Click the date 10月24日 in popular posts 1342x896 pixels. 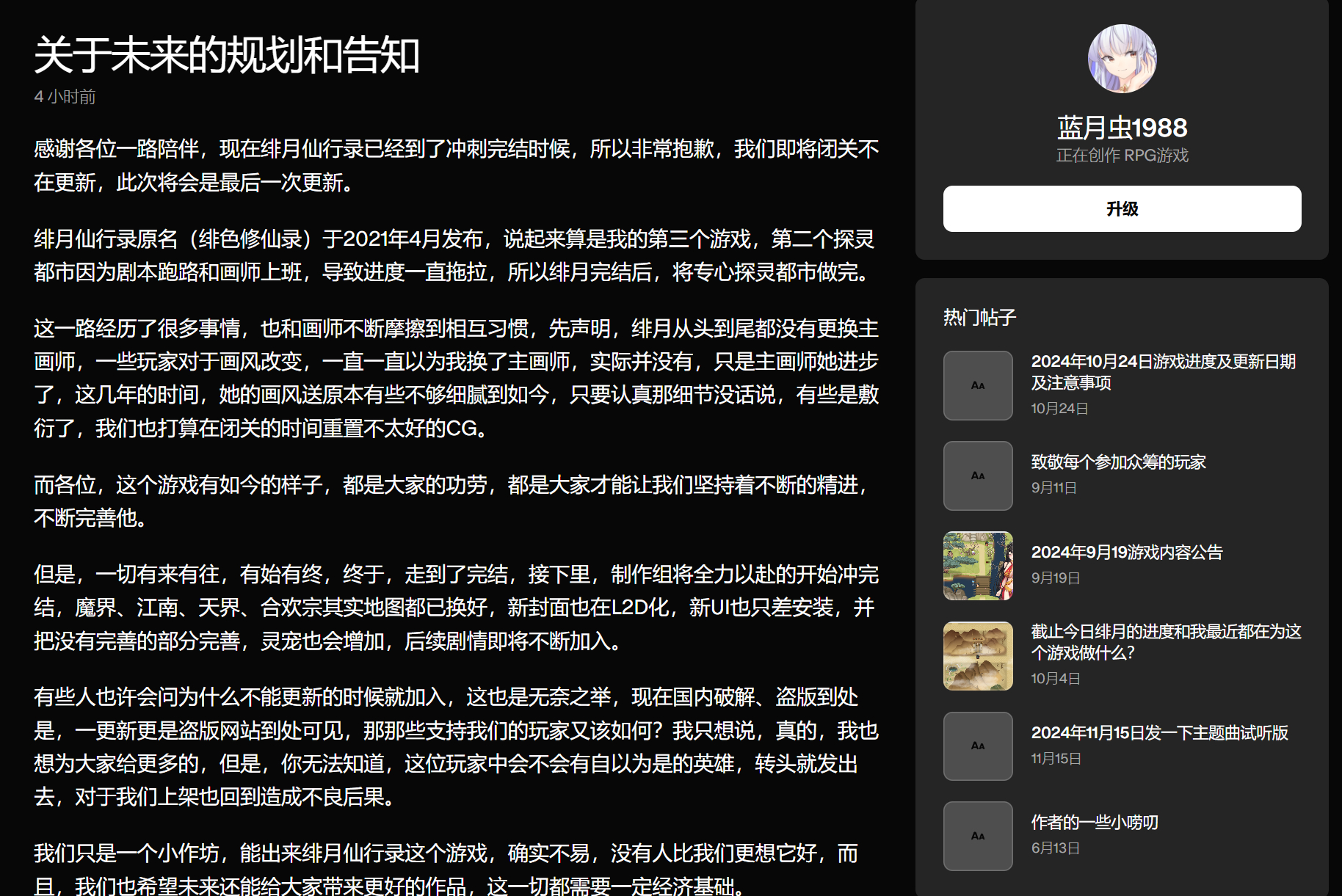(x=1059, y=409)
